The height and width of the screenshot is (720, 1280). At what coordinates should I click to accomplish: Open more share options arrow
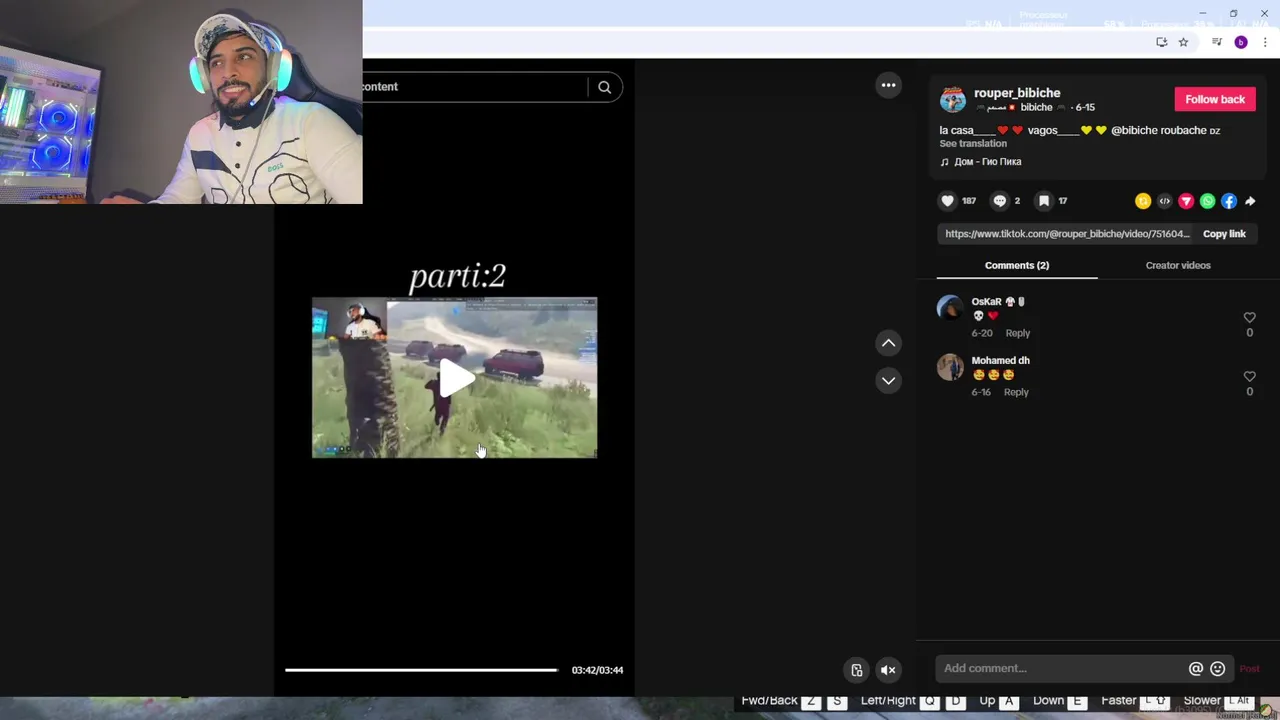click(x=1250, y=201)
